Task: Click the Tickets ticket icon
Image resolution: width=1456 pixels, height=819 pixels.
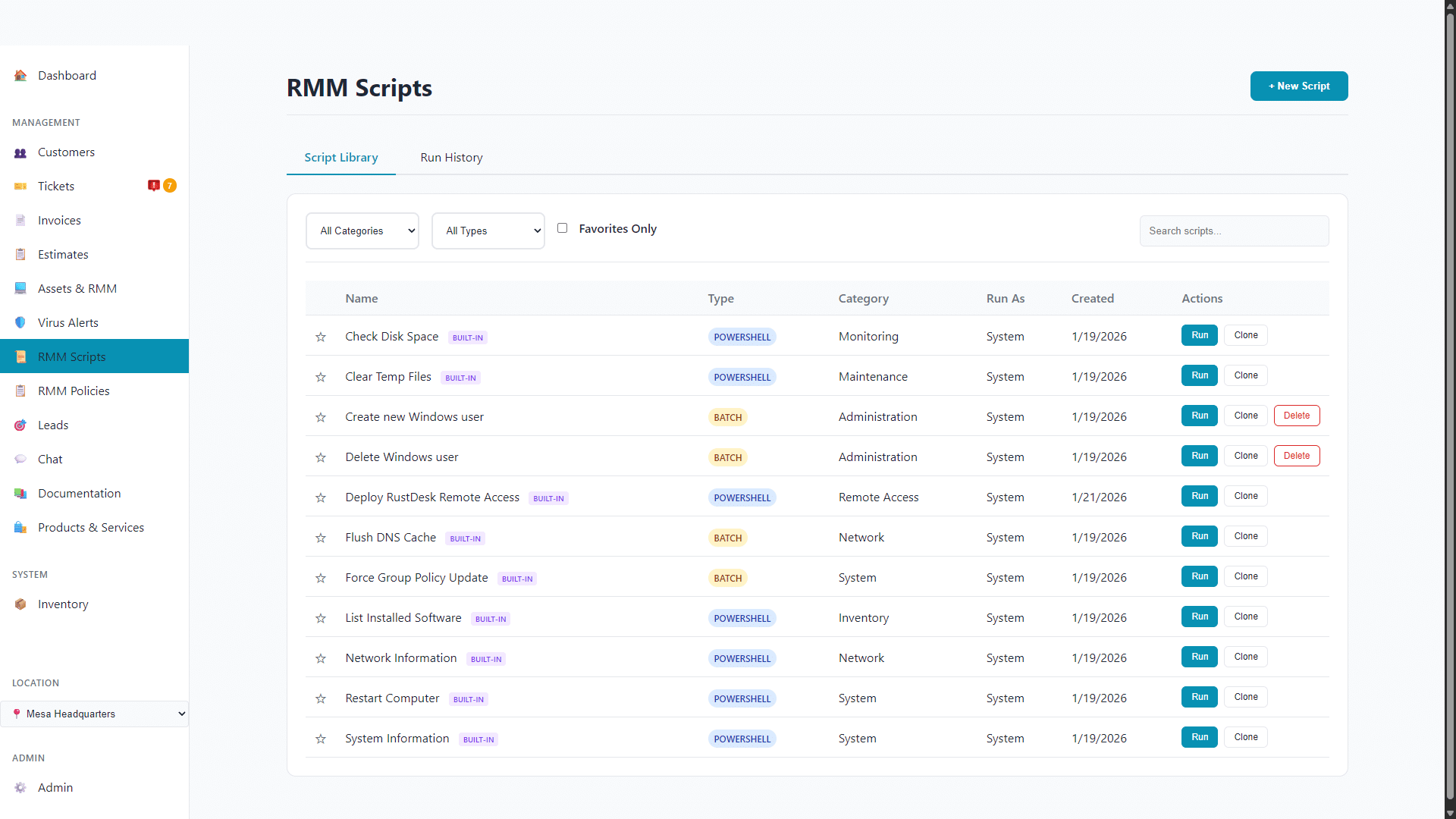Action: click(20, 187)
